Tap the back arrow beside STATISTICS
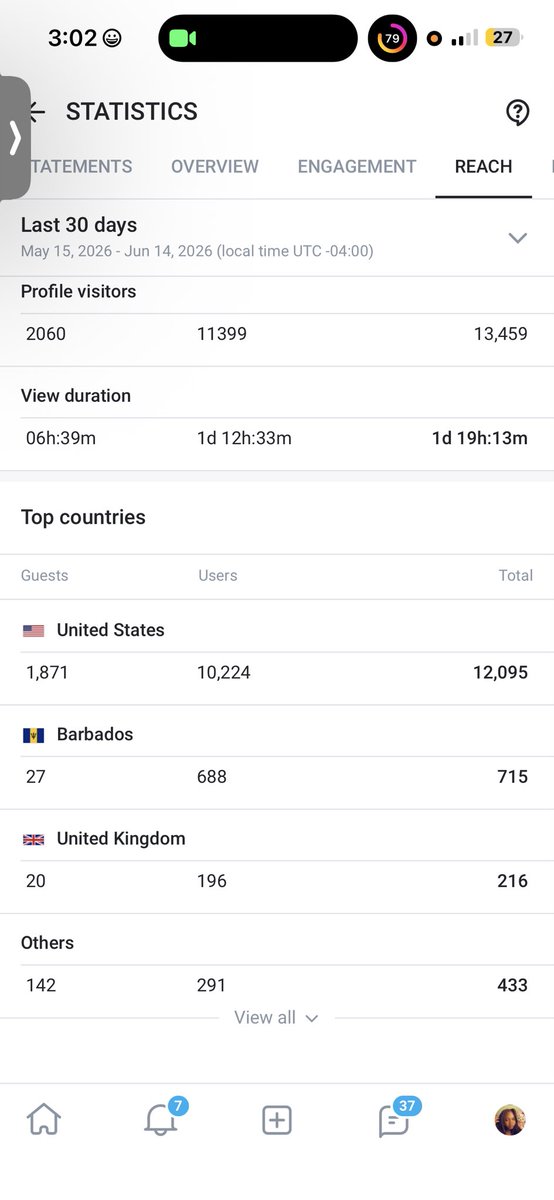 (x=38, y=111)
